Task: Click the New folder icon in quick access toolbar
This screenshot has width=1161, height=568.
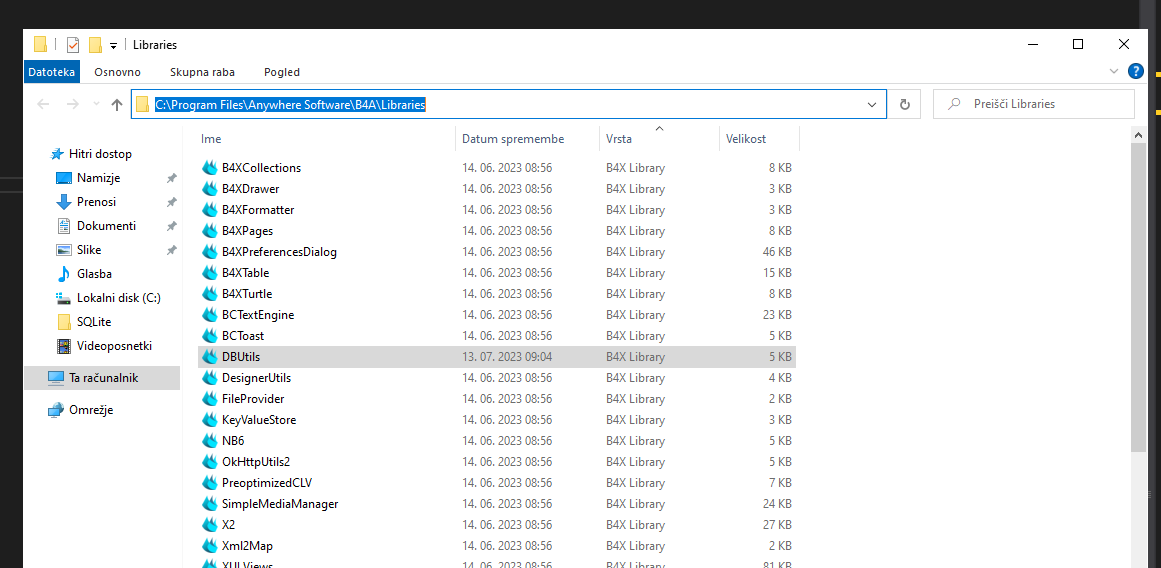Action: pyautogui.click(x=95, y=45)
